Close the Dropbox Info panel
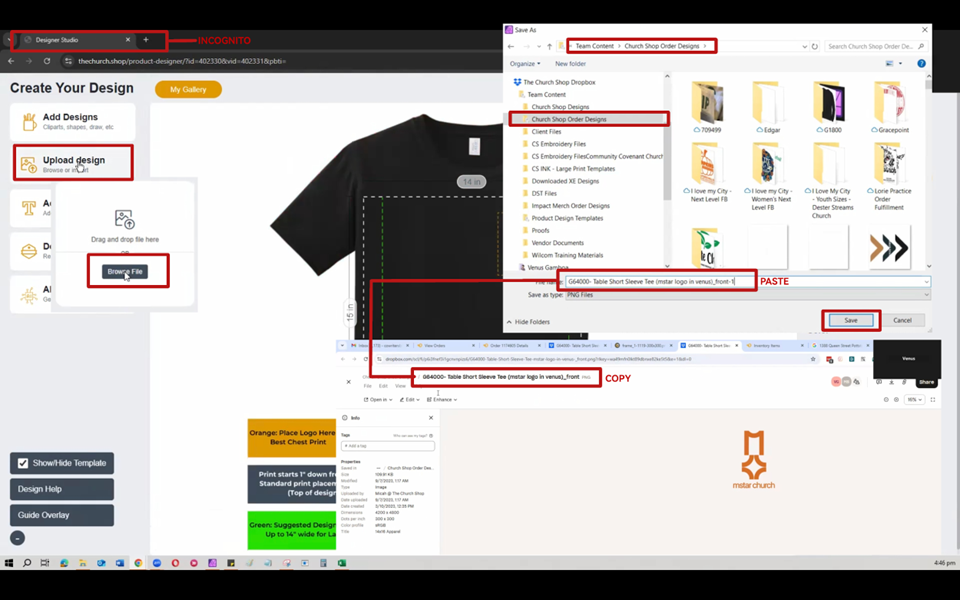This screenshot has height=600, width=960. tap(431, 418)
